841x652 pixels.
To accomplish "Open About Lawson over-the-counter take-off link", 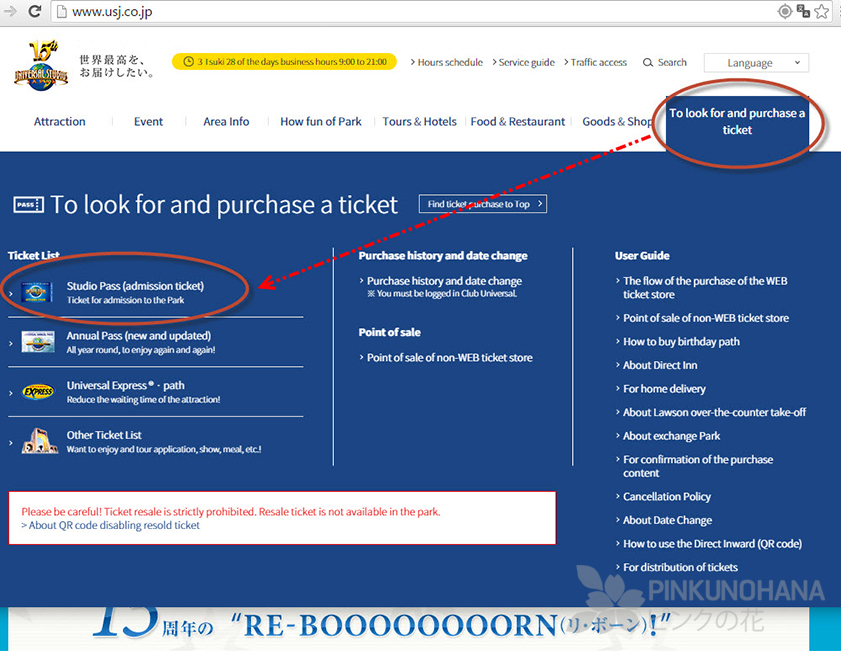I will pyautogui.click(x=714, y=412).
